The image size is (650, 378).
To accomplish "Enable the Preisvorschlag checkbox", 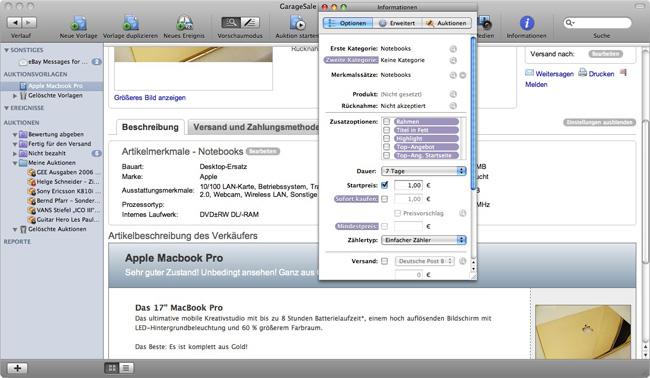I will pyautogui.click(x=398, y=213).
